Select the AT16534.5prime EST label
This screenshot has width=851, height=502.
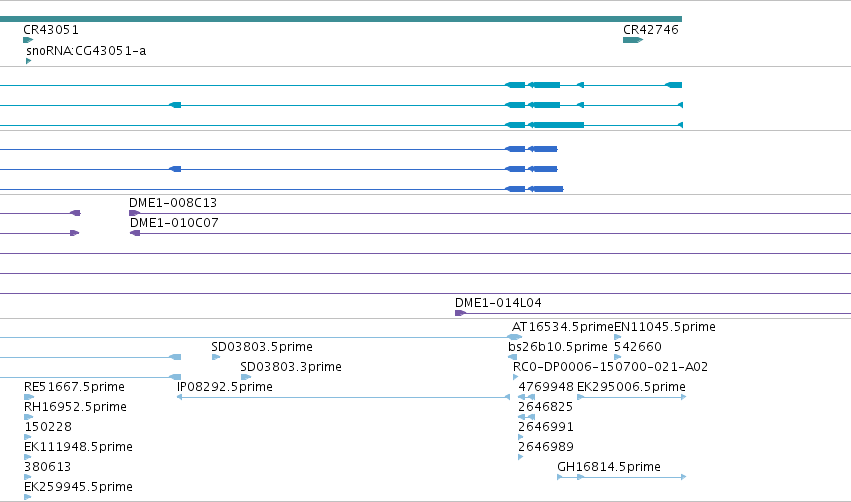[x=563, y=327]
